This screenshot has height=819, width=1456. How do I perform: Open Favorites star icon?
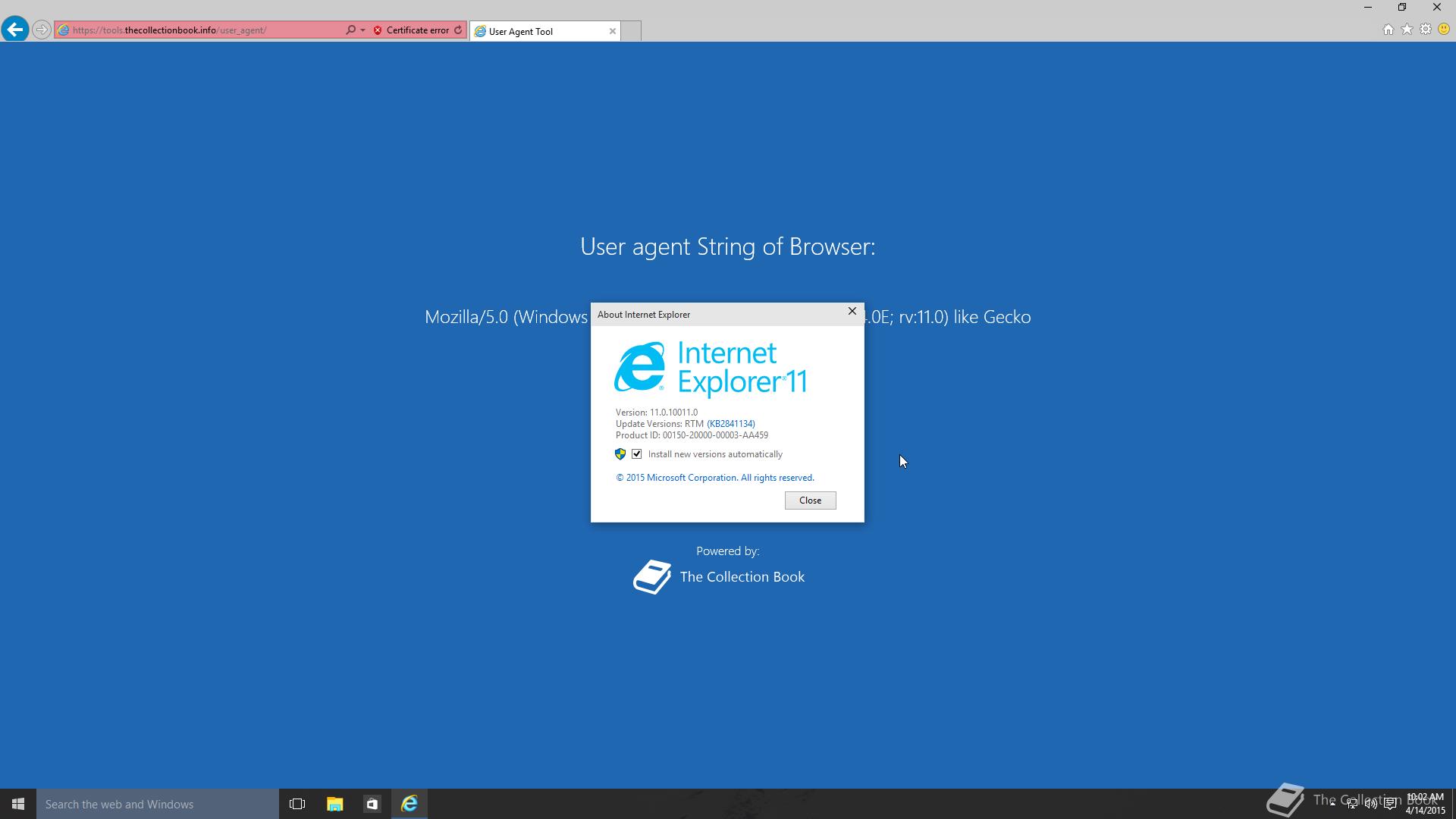coord(1407,30)
